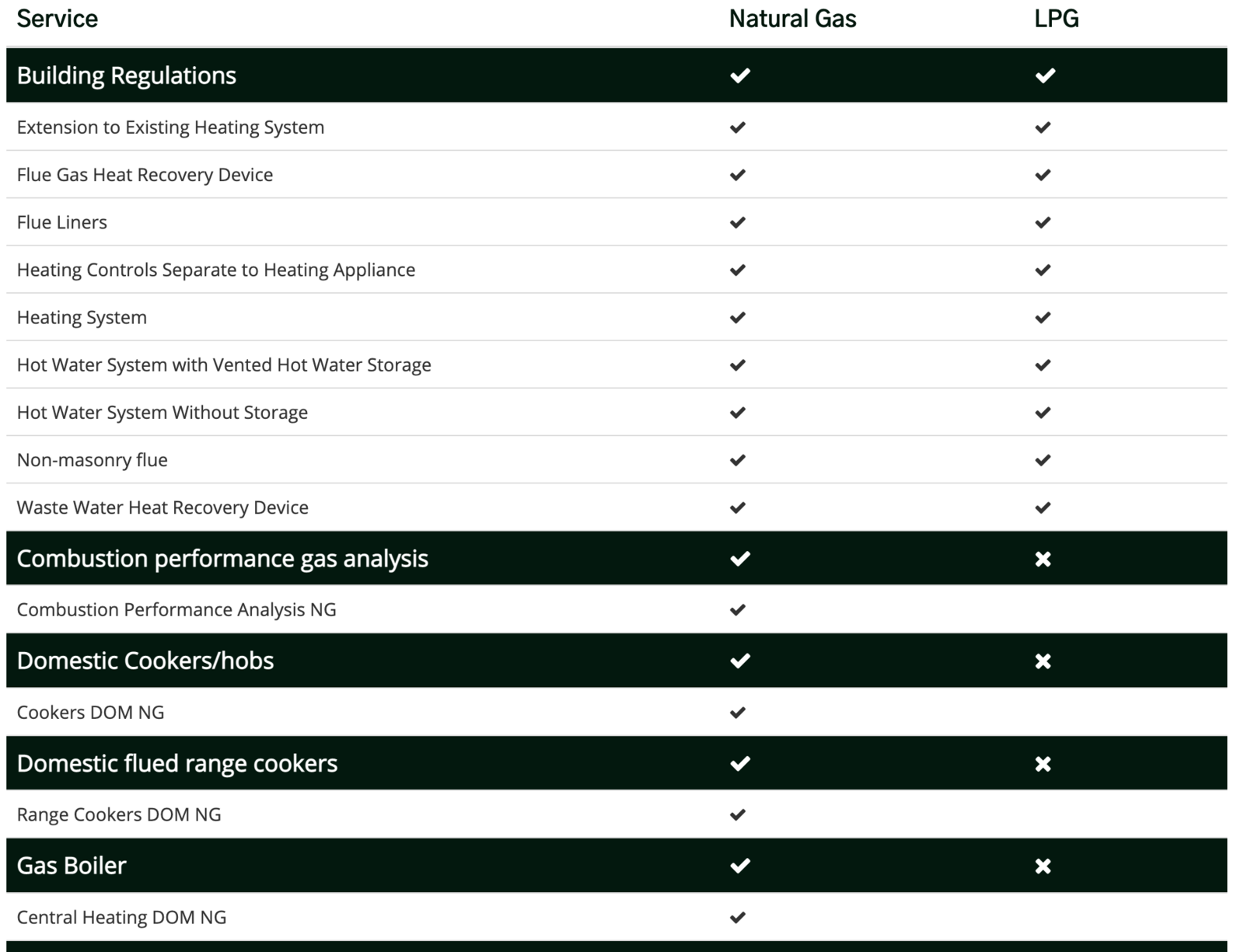
Task: Select the Hot Water System Without Storage row
Action: pyautogui.click(x=162, y=413)
